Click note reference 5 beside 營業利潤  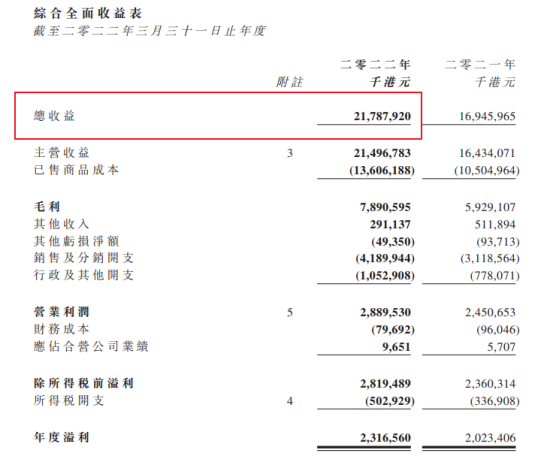(290, 312)
